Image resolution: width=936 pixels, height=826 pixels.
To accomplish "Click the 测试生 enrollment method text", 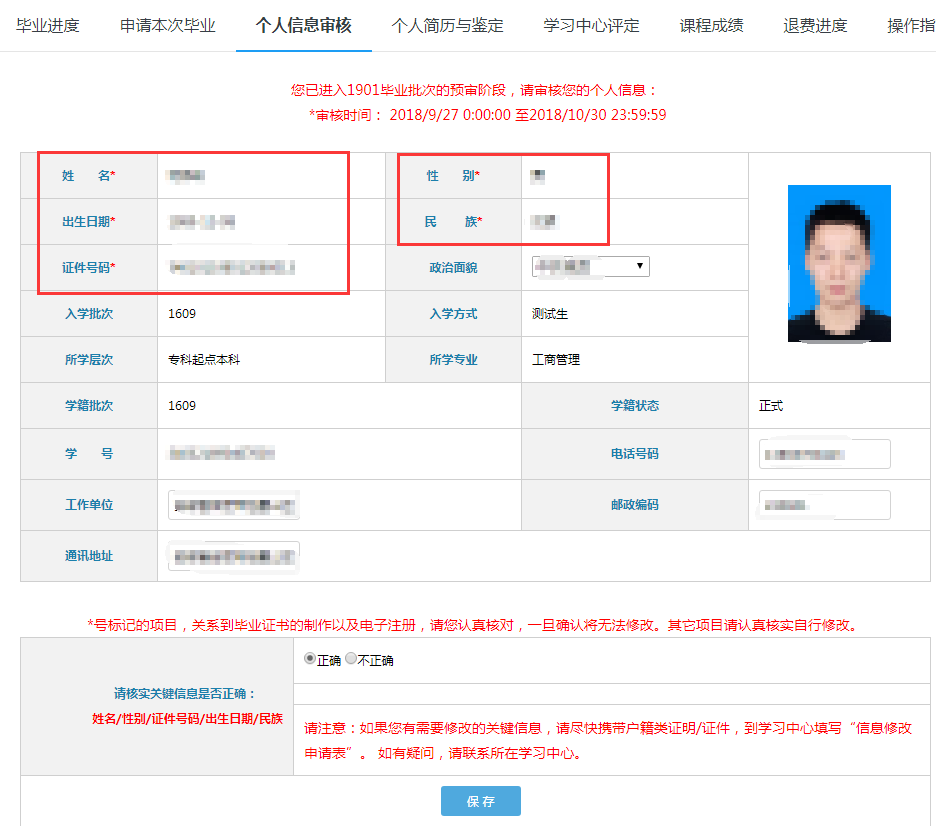I will 550,314.
